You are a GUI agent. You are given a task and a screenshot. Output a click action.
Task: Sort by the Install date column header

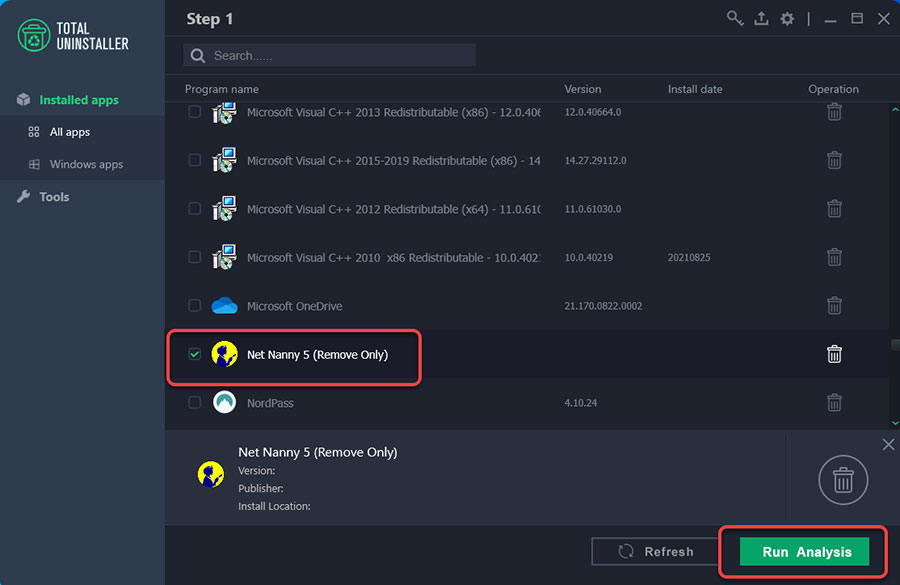(x=695, y=89)
